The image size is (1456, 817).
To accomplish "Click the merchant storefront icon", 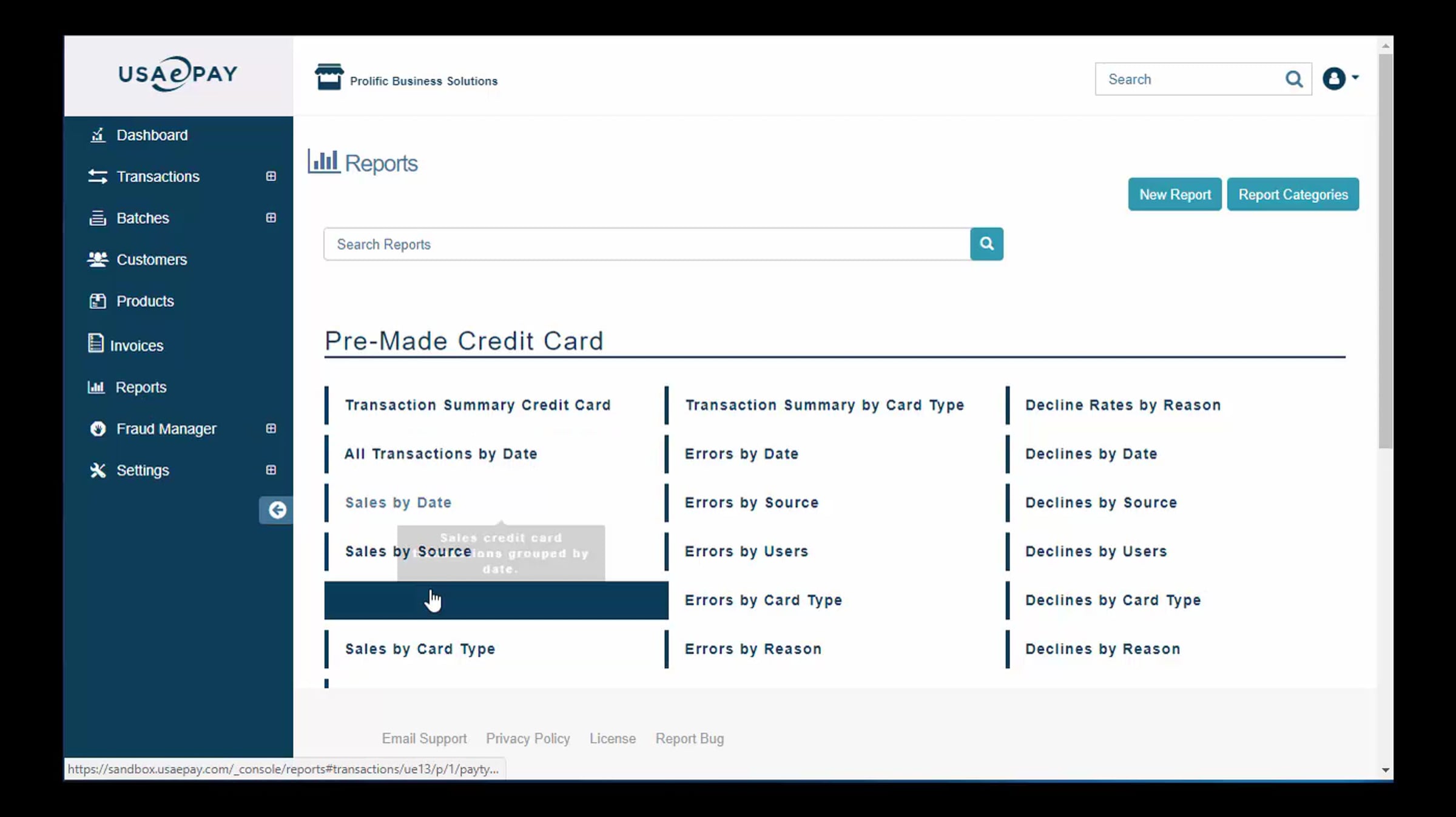I will pyautogui.click(x=329, y=78).
